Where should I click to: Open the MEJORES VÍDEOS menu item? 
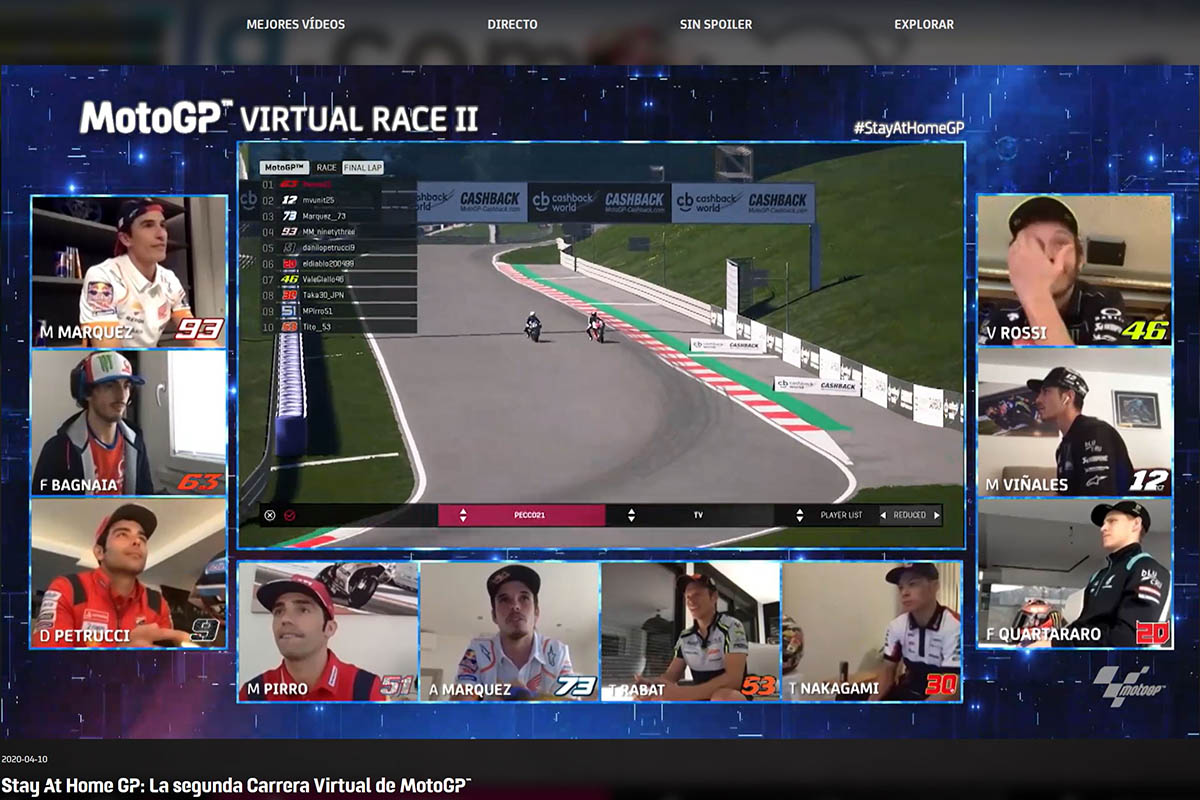coord(295,24)
